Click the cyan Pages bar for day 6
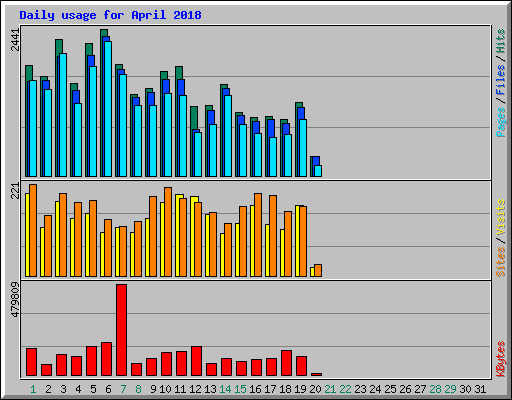512x400 pixels. (108, 109)
